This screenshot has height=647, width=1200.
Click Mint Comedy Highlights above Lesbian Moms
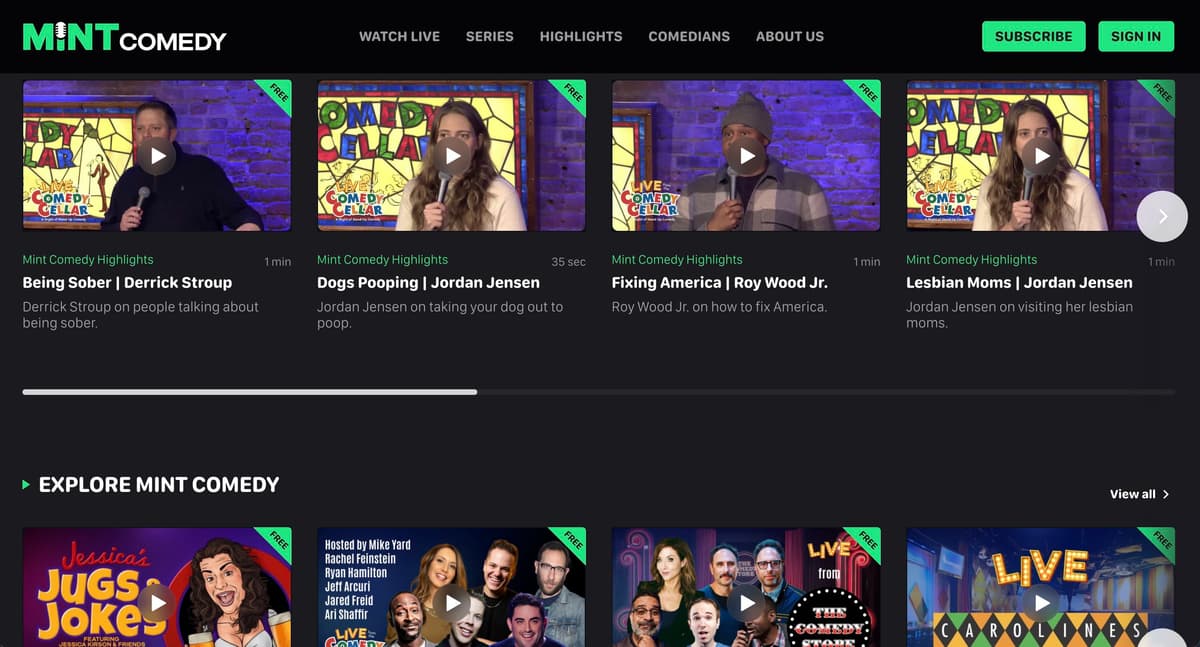click(972, 259)
